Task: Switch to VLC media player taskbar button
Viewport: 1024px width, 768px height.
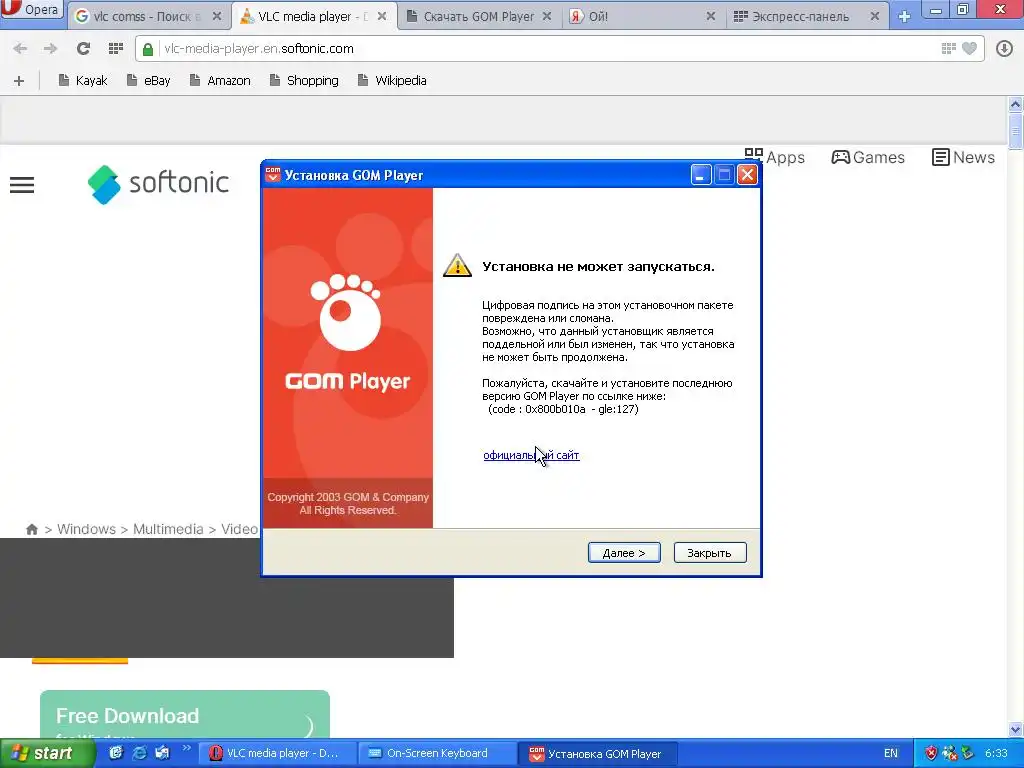Action: (x=278, y=753)
